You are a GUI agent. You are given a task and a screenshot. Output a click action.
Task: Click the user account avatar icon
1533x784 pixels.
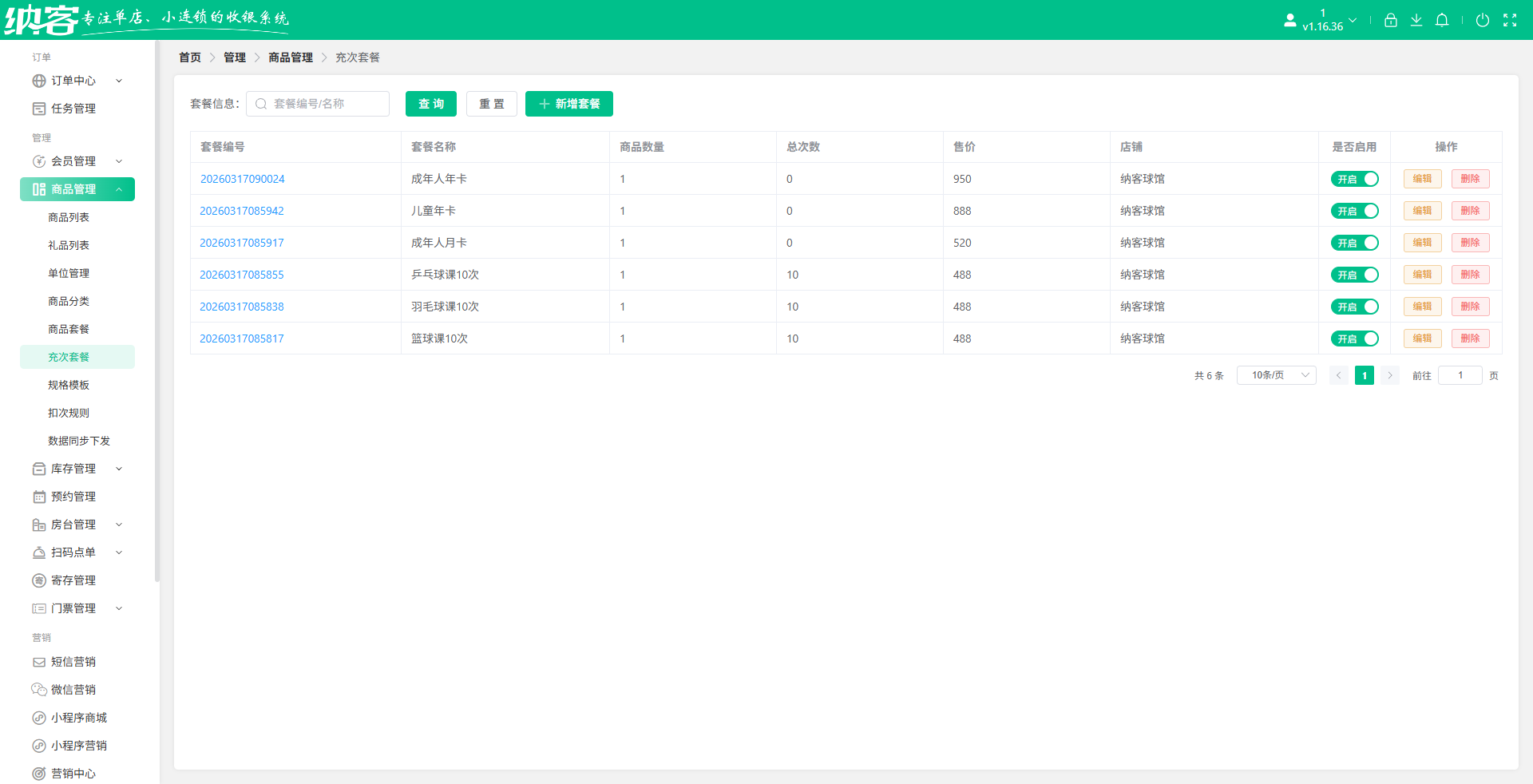1289,20
